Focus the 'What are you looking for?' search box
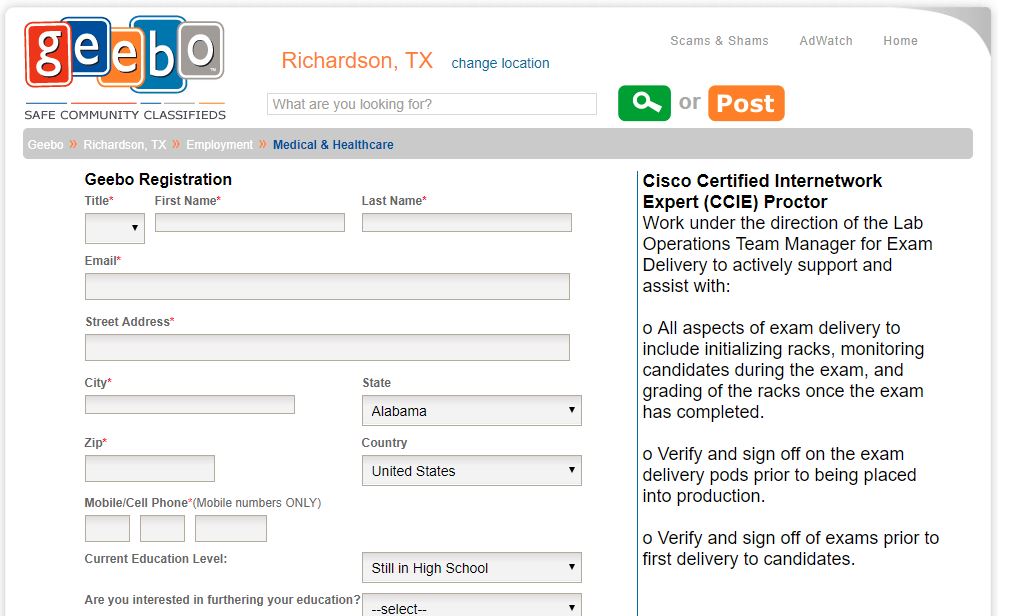Image resolution: width=1016 pixels, height=616 pixels. coord(432,104)
